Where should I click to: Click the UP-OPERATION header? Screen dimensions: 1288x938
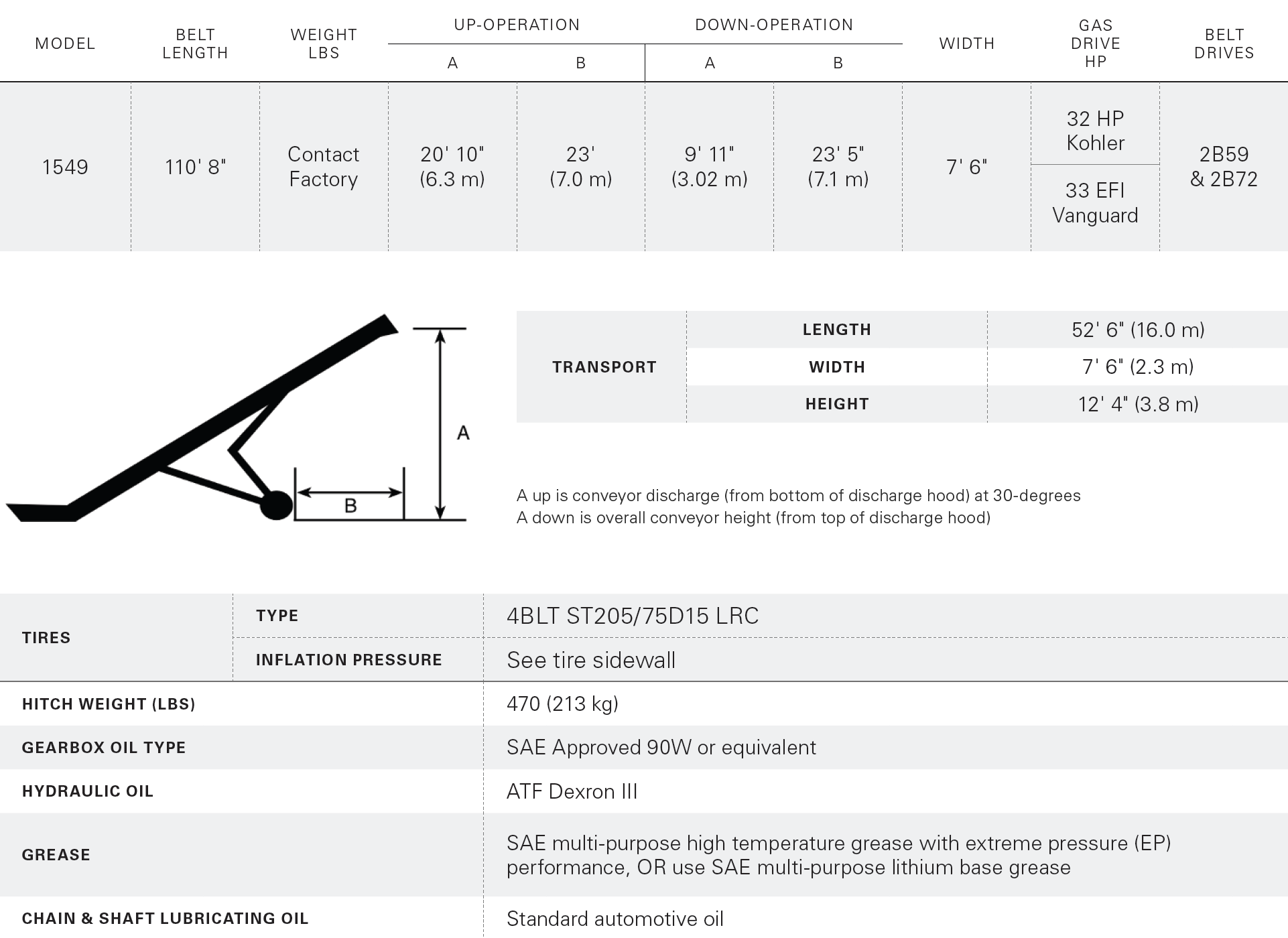tap(517, 25)
